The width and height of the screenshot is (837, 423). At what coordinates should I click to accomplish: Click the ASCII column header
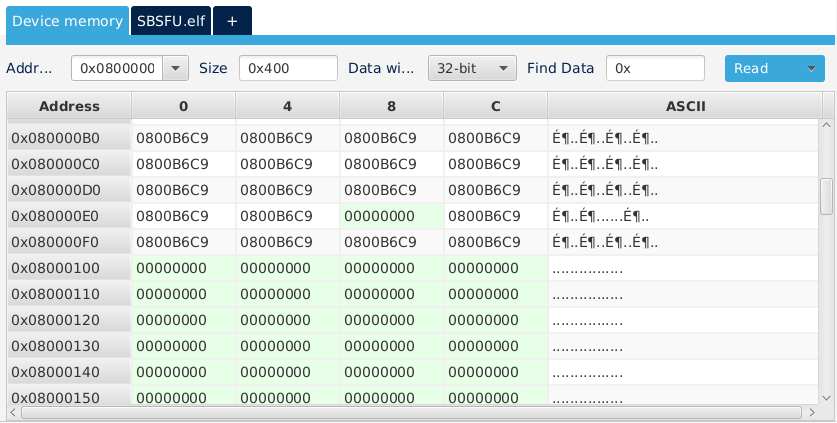685,106
